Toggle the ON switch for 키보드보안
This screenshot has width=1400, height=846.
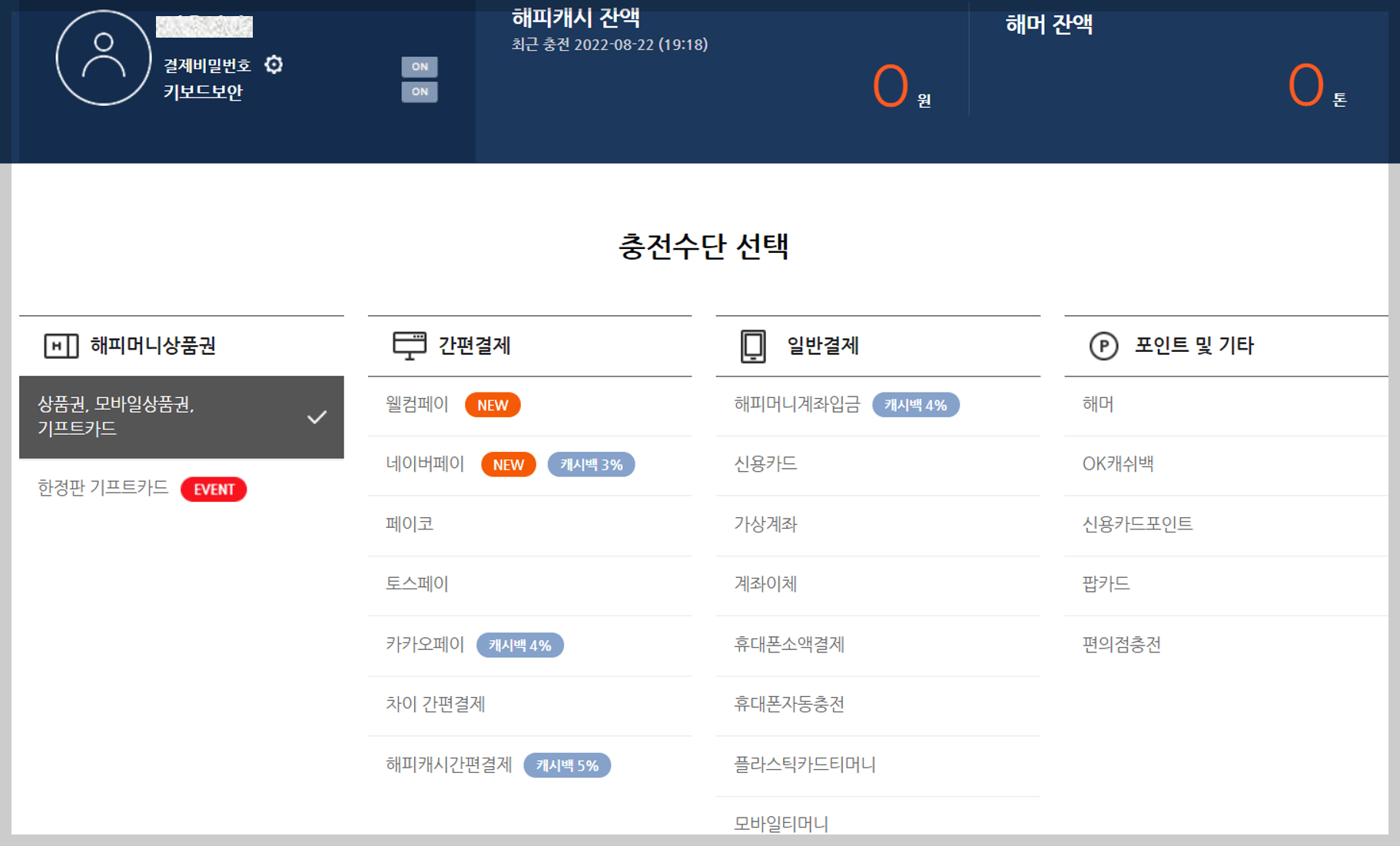coord(419,91)
